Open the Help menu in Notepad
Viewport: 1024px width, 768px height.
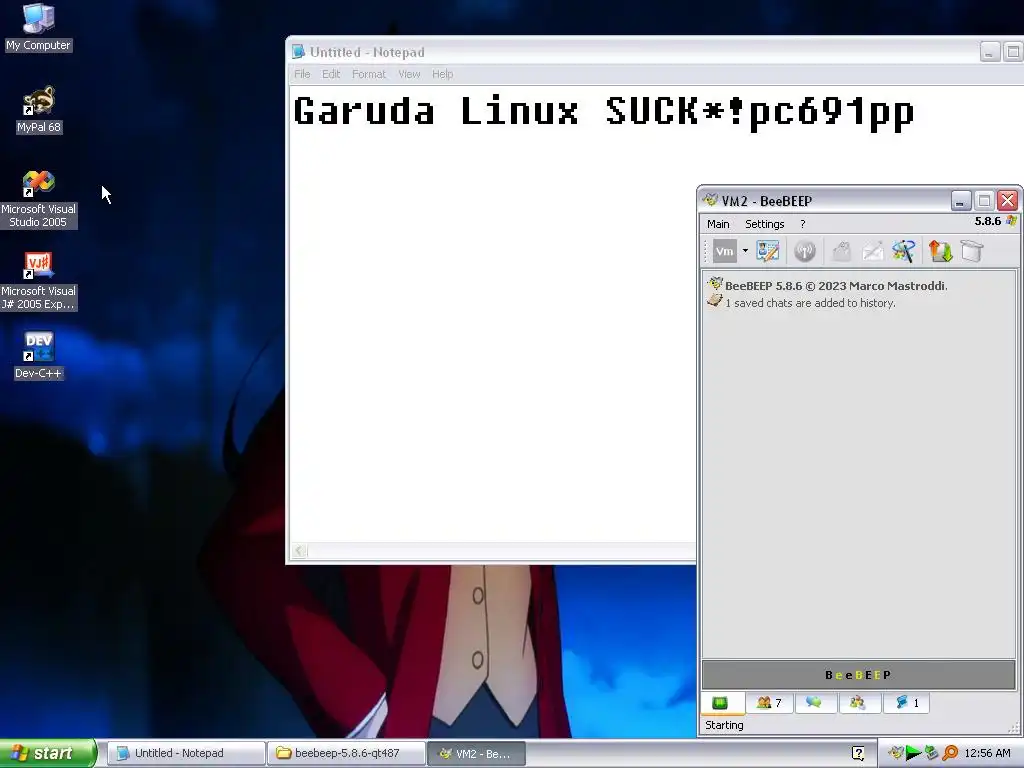pos(442,74)
